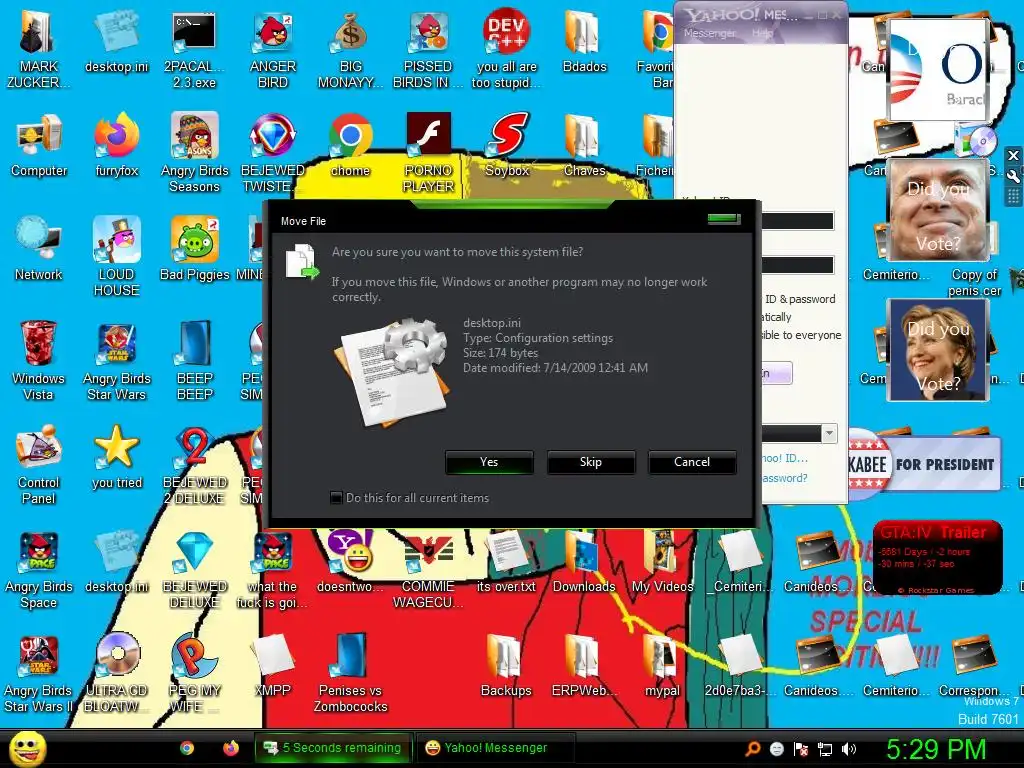Open Angry Birds Space icon

point(39,569)
